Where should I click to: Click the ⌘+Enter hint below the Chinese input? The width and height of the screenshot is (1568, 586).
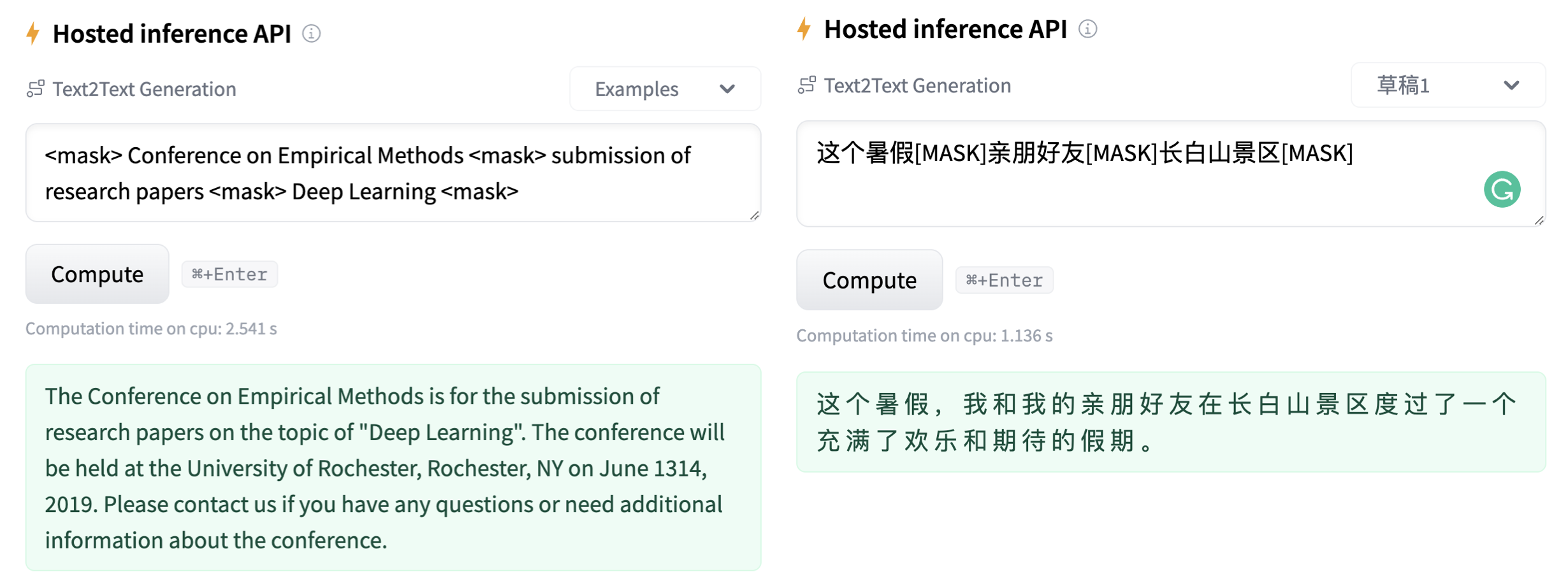click(x=1004, y=280)
